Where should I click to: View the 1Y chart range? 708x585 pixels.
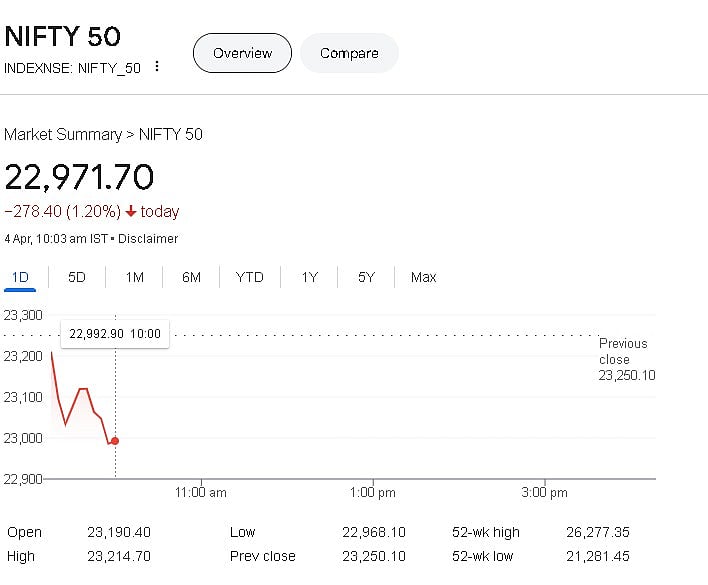310,277
